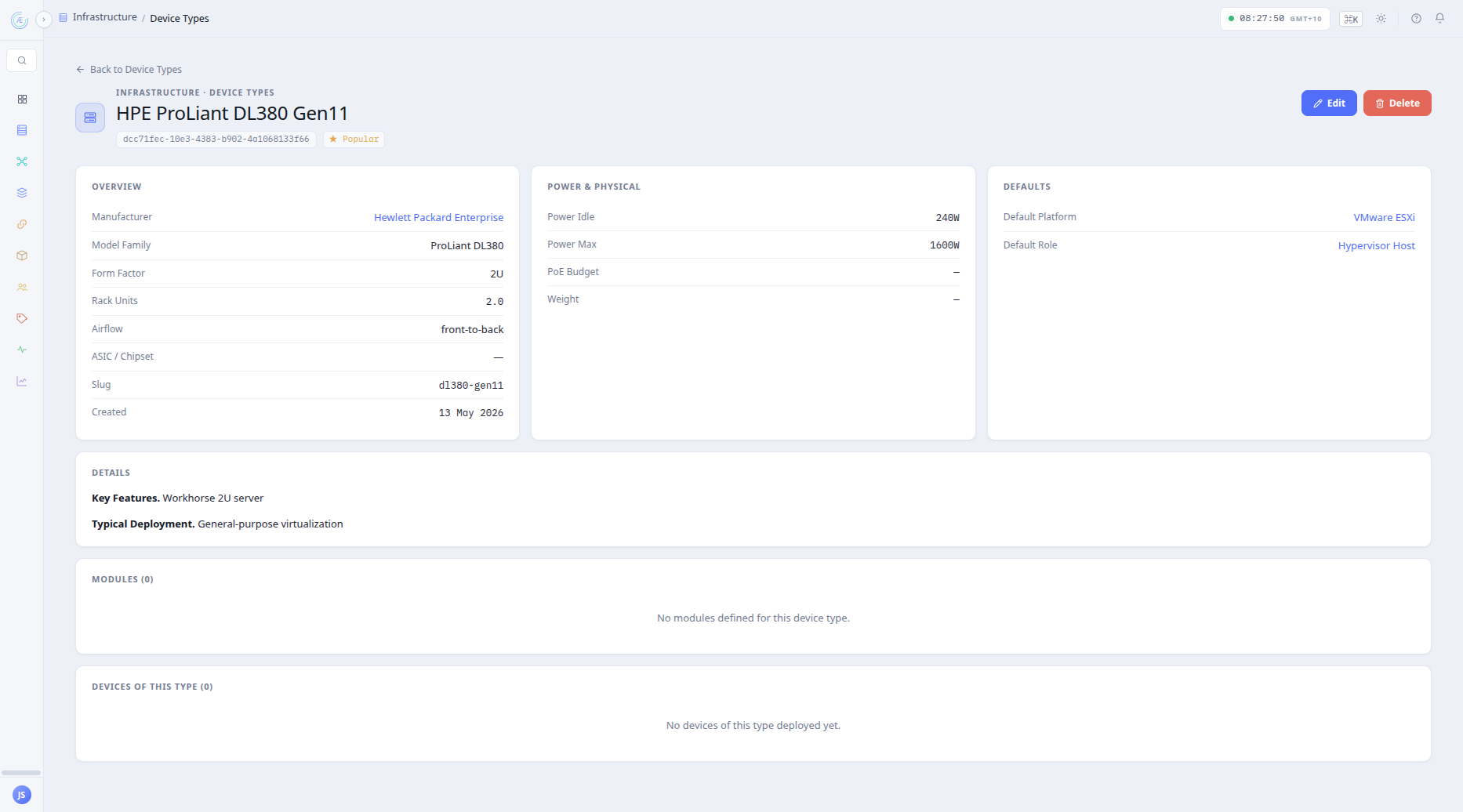Open the dashboard grid icon in sidebar
Image resolution: width=1463 pixels, height=812 pixels.
(22, 100)
